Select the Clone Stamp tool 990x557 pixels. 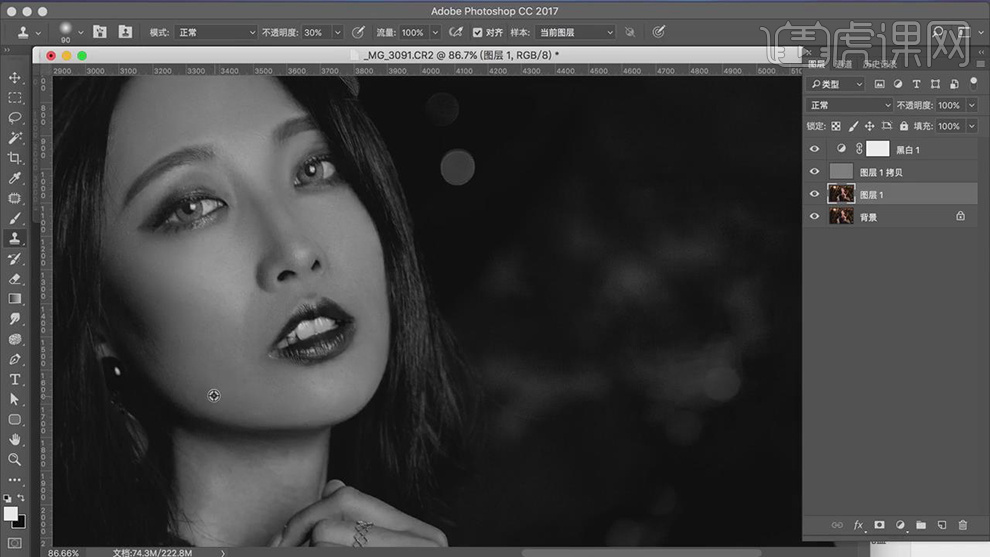coord(15,238)
